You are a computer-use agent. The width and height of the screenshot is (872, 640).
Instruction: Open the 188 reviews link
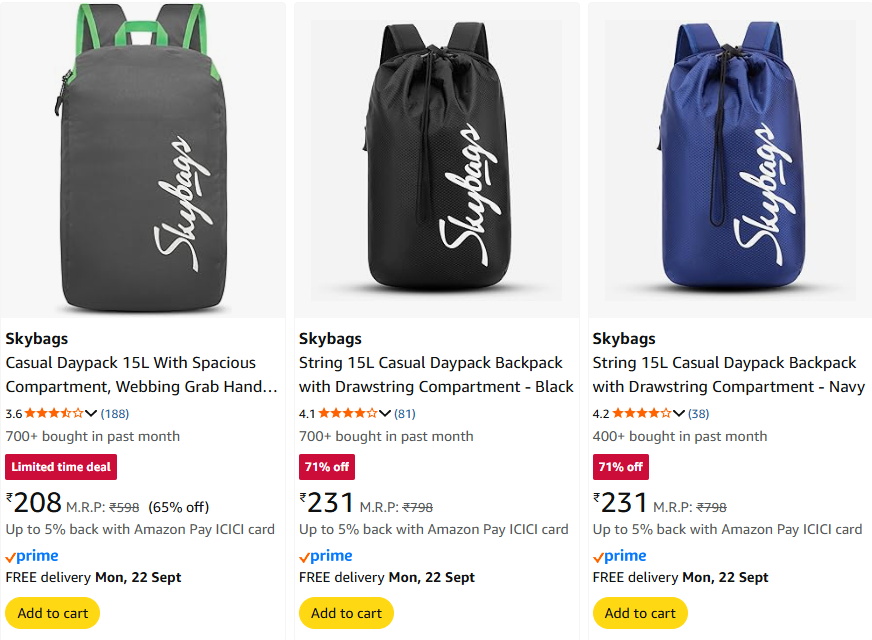[x=114, y=413]
